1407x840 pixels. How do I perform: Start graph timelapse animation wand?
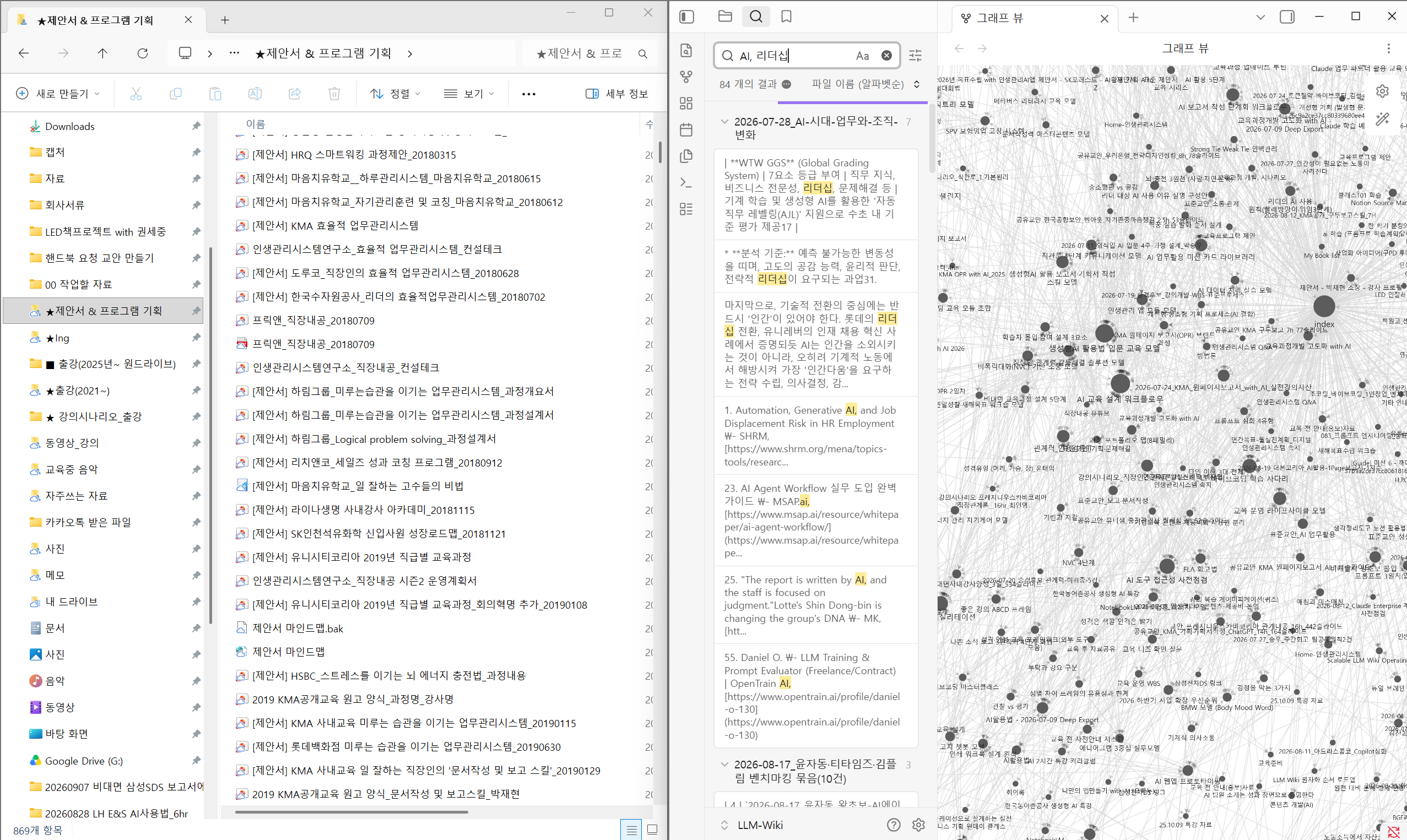1383,118
